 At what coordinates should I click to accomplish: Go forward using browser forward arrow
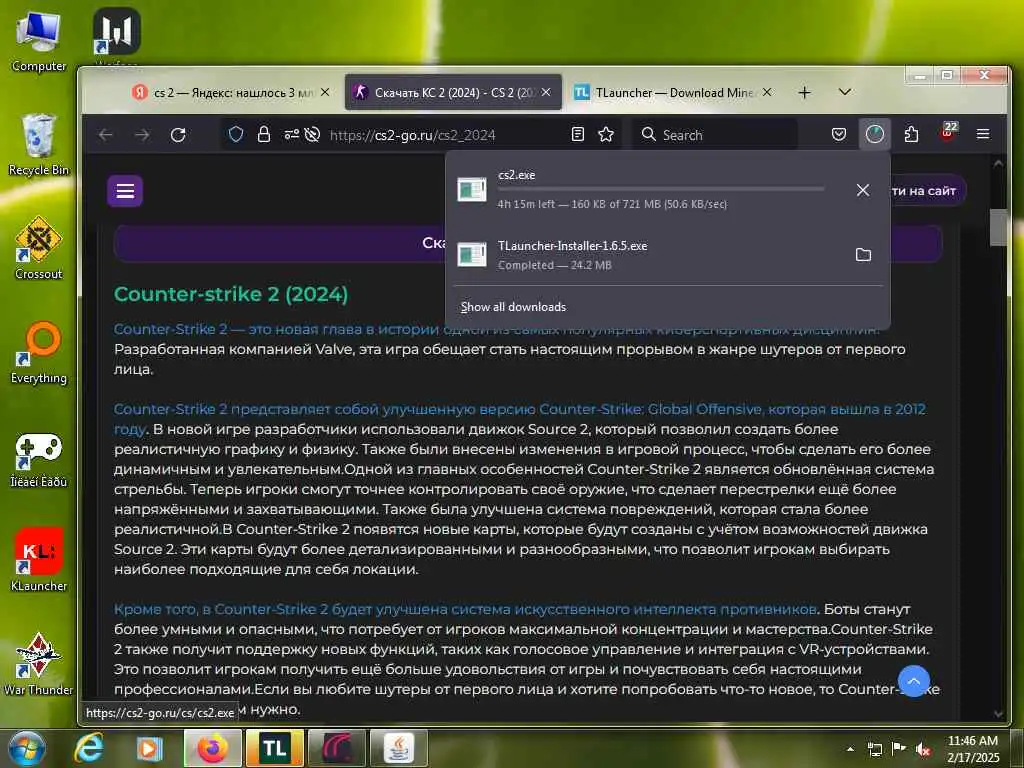tap(142, 135)
